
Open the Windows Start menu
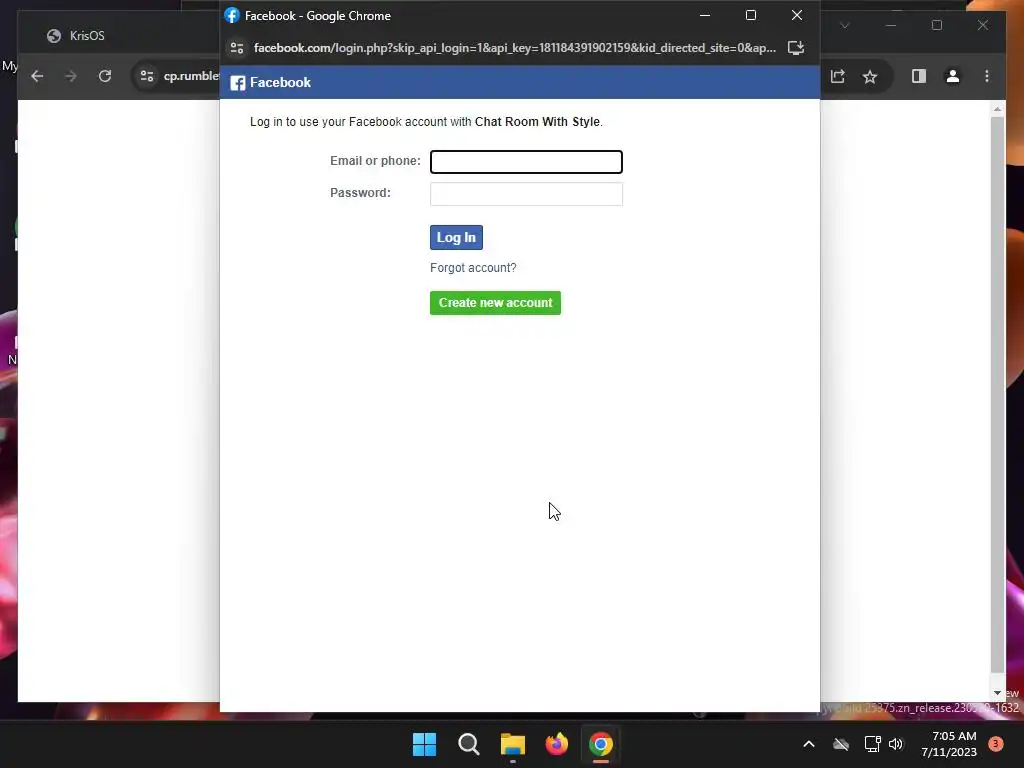point(424,744)
